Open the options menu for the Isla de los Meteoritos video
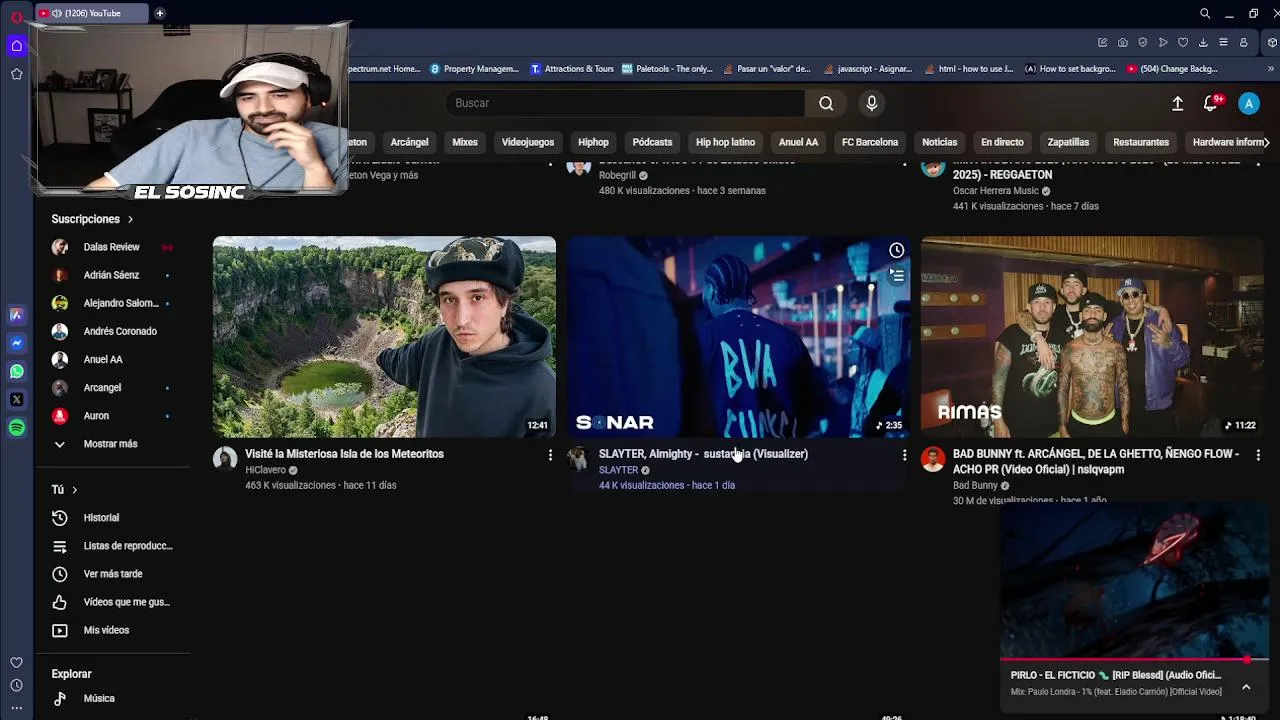The image size is (1280, 720). (549, 455)
